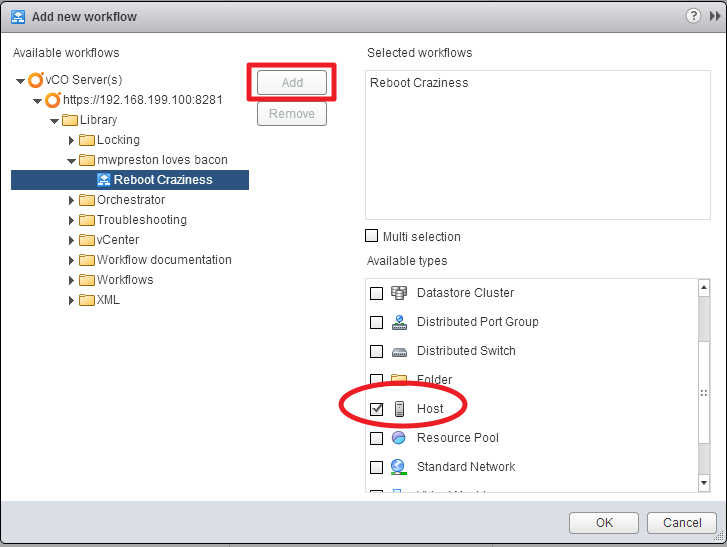Click the workflow icon in dialog title

(18, 17)
